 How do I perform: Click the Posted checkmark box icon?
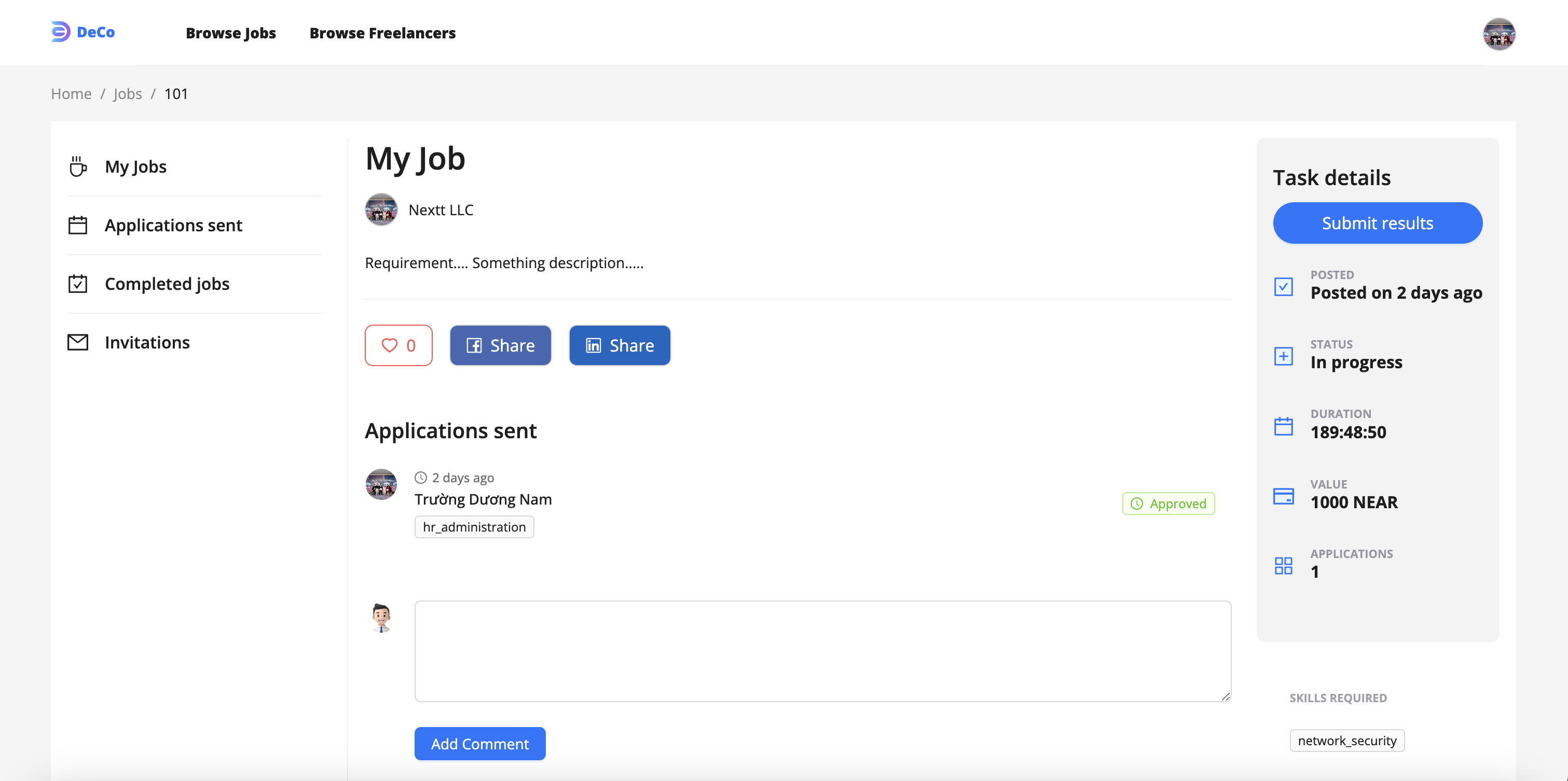(1283, 286)
